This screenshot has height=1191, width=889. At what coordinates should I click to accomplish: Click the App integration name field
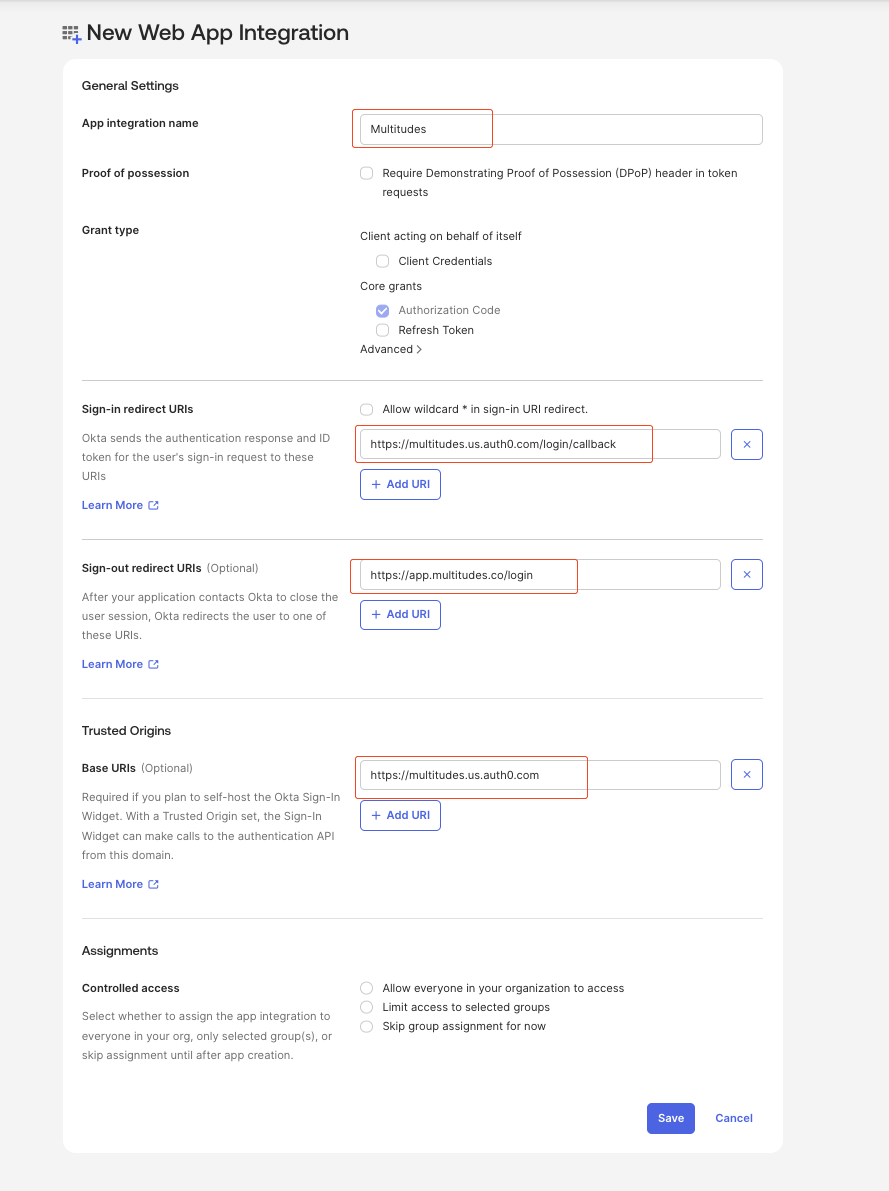[x=561, y=129]
